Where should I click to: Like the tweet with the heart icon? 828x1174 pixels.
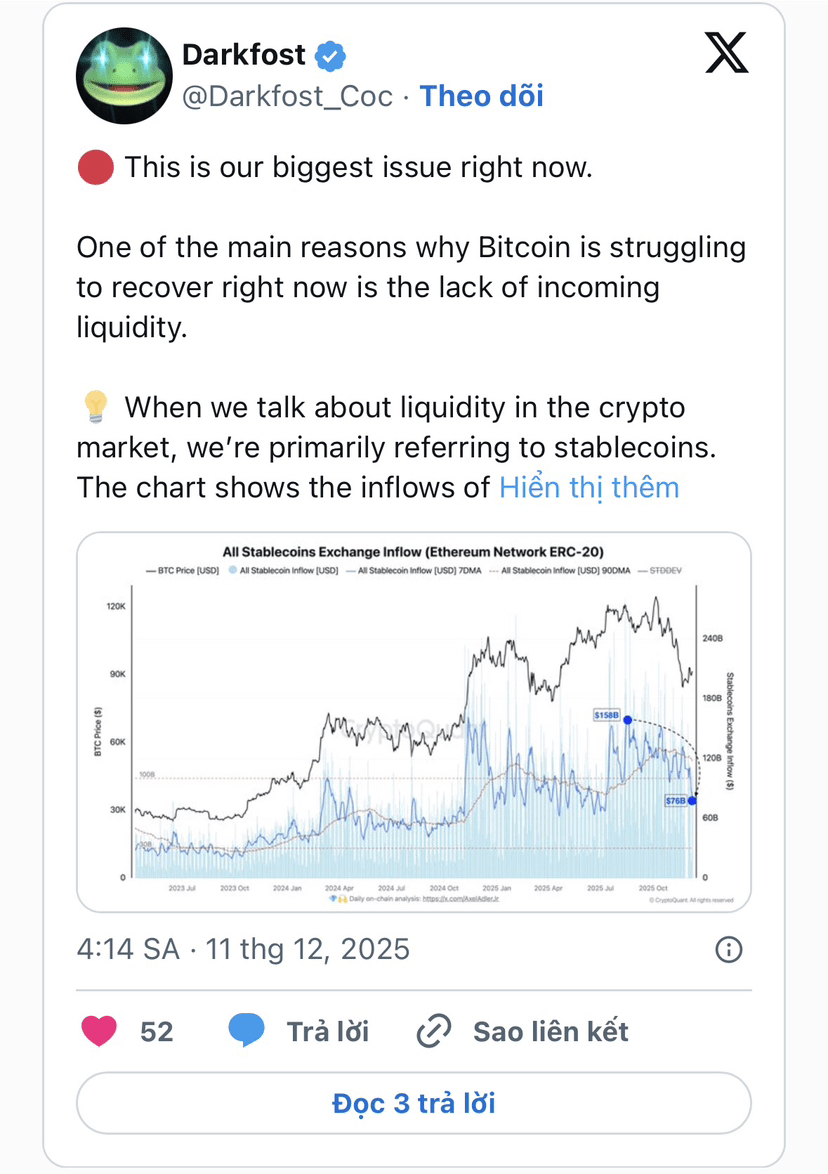[x=99, y=1031]
